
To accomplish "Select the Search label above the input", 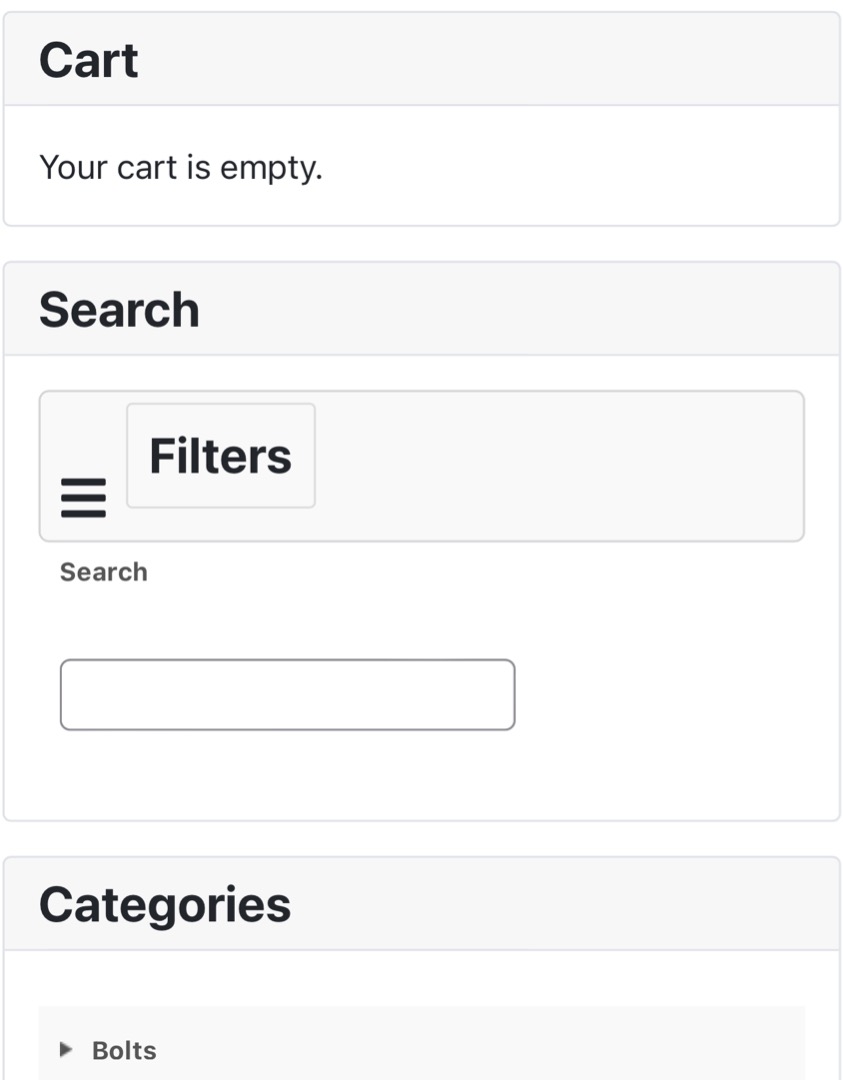I will point(103,572).
